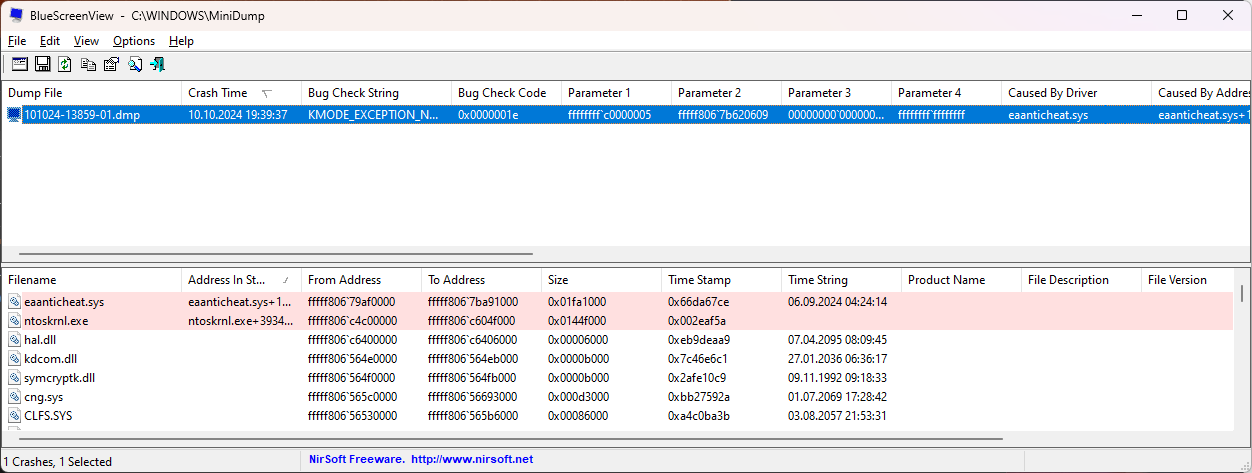1252x473 pixels.
Task: Sort lower pane by Size header
Action: point(602,280)
